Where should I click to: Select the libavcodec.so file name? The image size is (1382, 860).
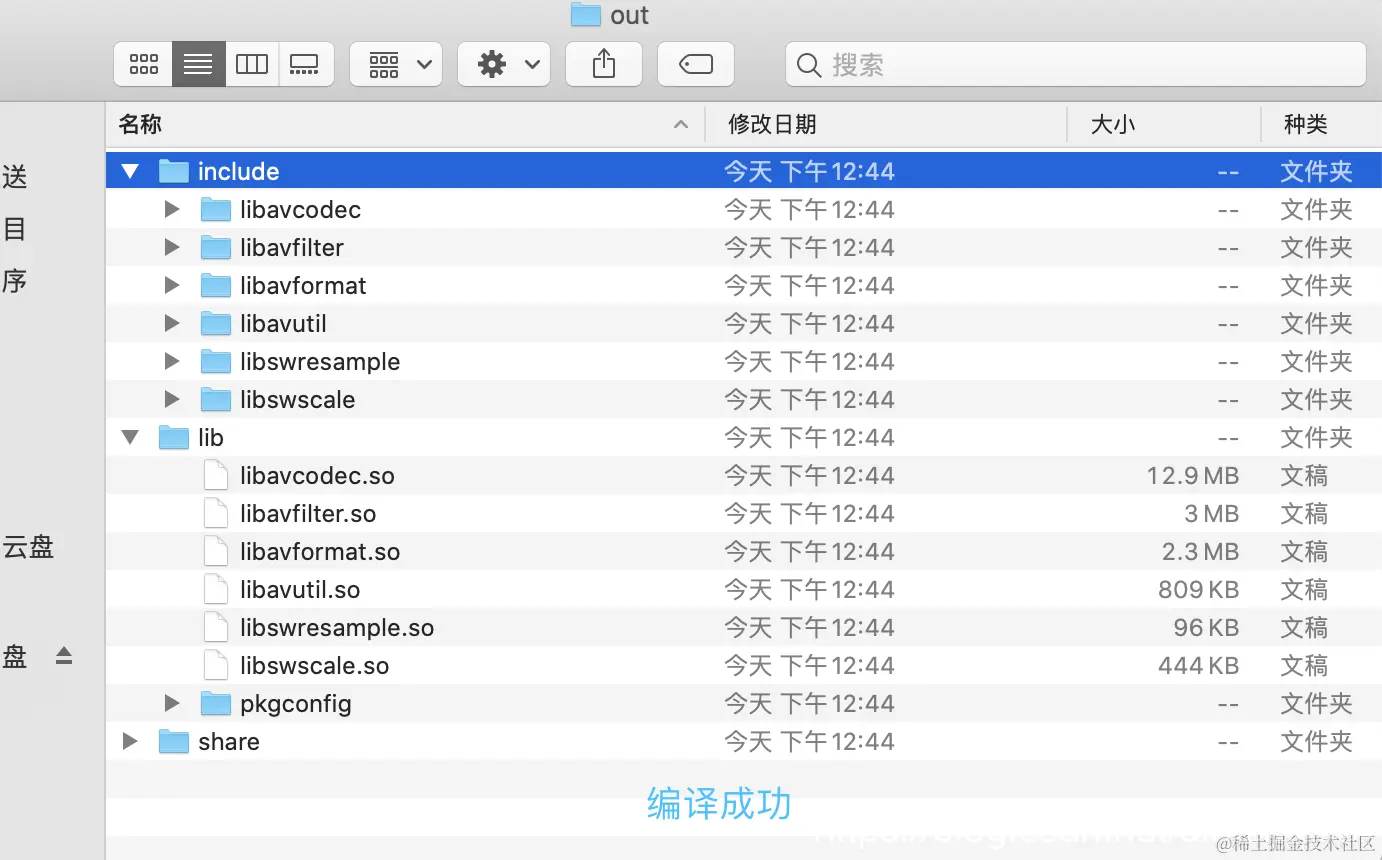(317, 475)
